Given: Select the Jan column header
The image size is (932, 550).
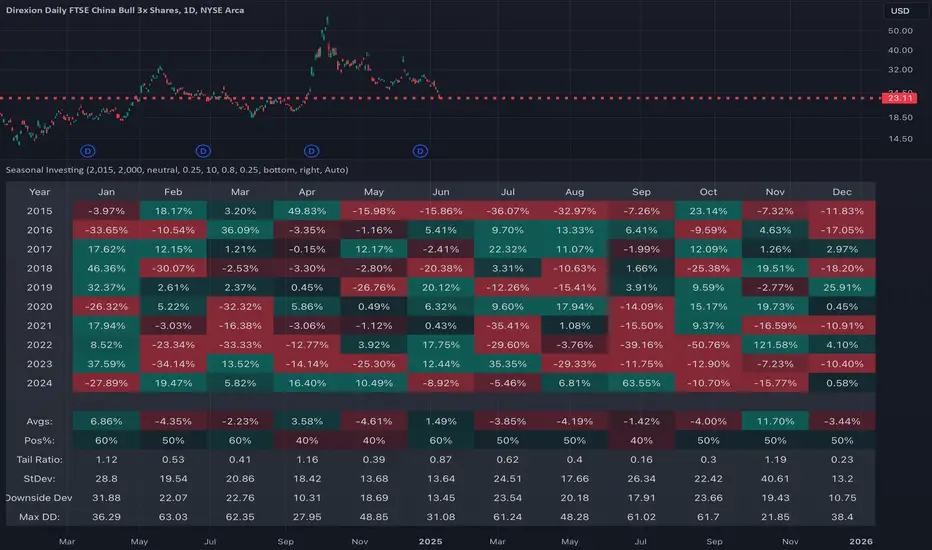Looking at the screenshot, I should [106, 192].
